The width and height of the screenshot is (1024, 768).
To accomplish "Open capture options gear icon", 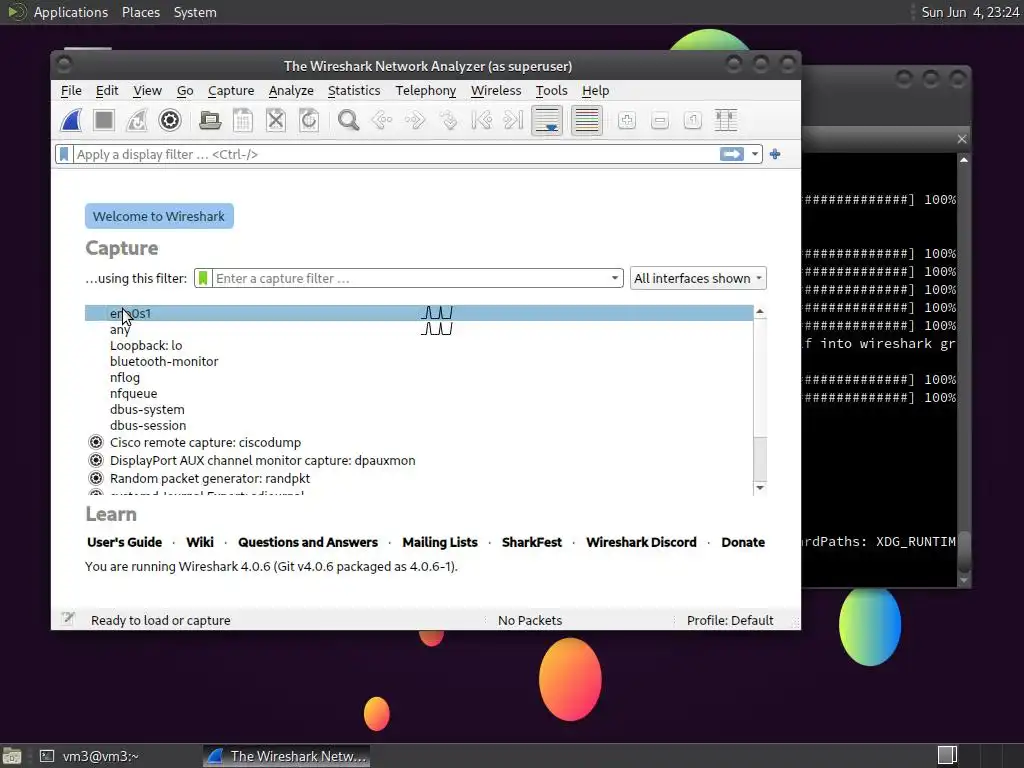I will [170, 120].
